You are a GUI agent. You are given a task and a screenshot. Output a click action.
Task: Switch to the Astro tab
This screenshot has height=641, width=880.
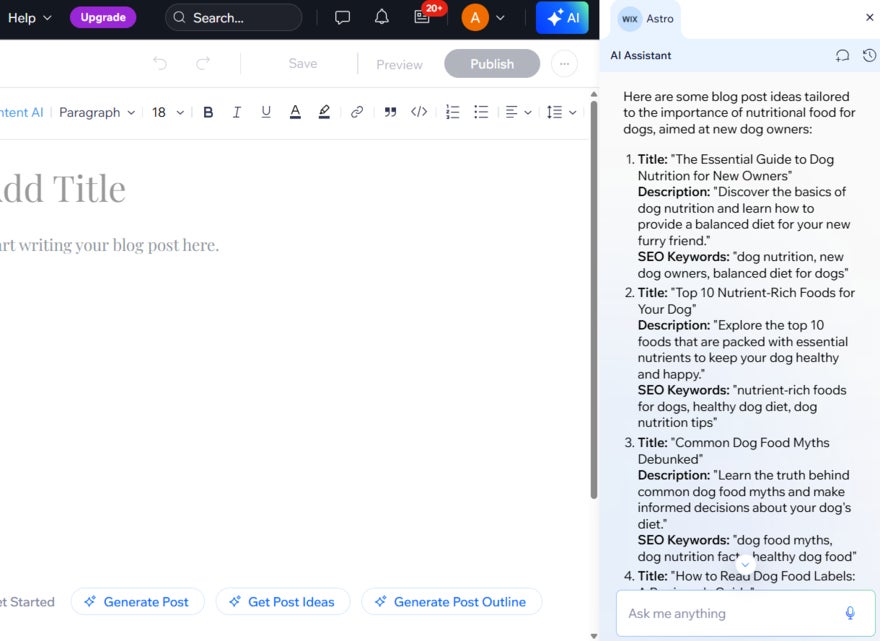pyautogui.click(x=645, y=17)
